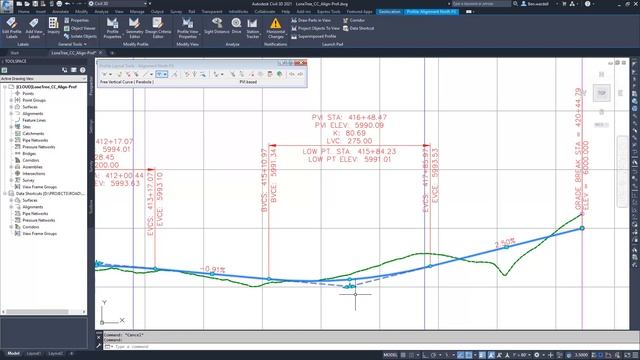Viewport: 640px width, 360px height.
Task: Open the Inquiry tool in ribbon
Action: click(53, 25)
